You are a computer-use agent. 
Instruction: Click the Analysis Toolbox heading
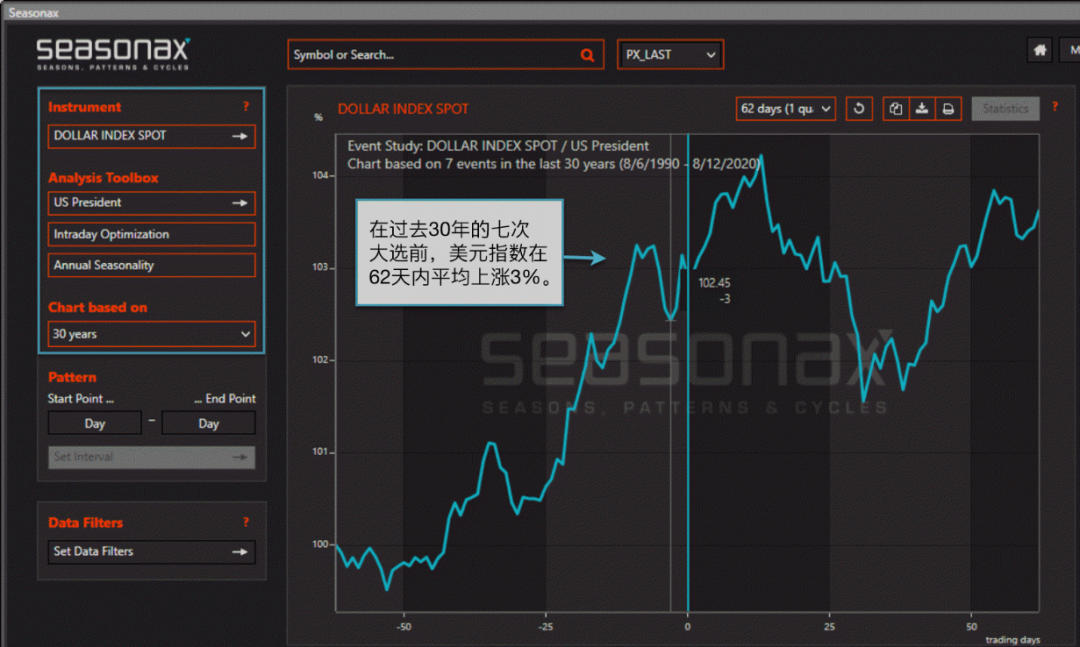(x=103, y=178)
